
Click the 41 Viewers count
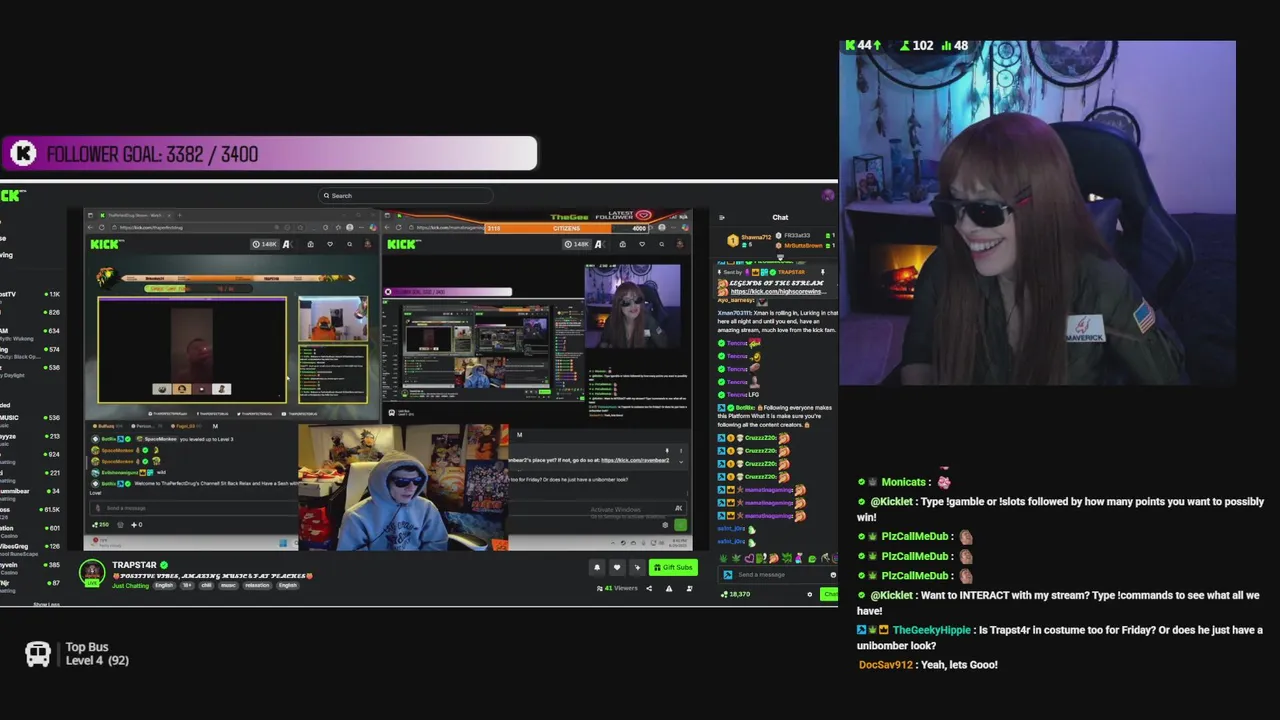617,588
